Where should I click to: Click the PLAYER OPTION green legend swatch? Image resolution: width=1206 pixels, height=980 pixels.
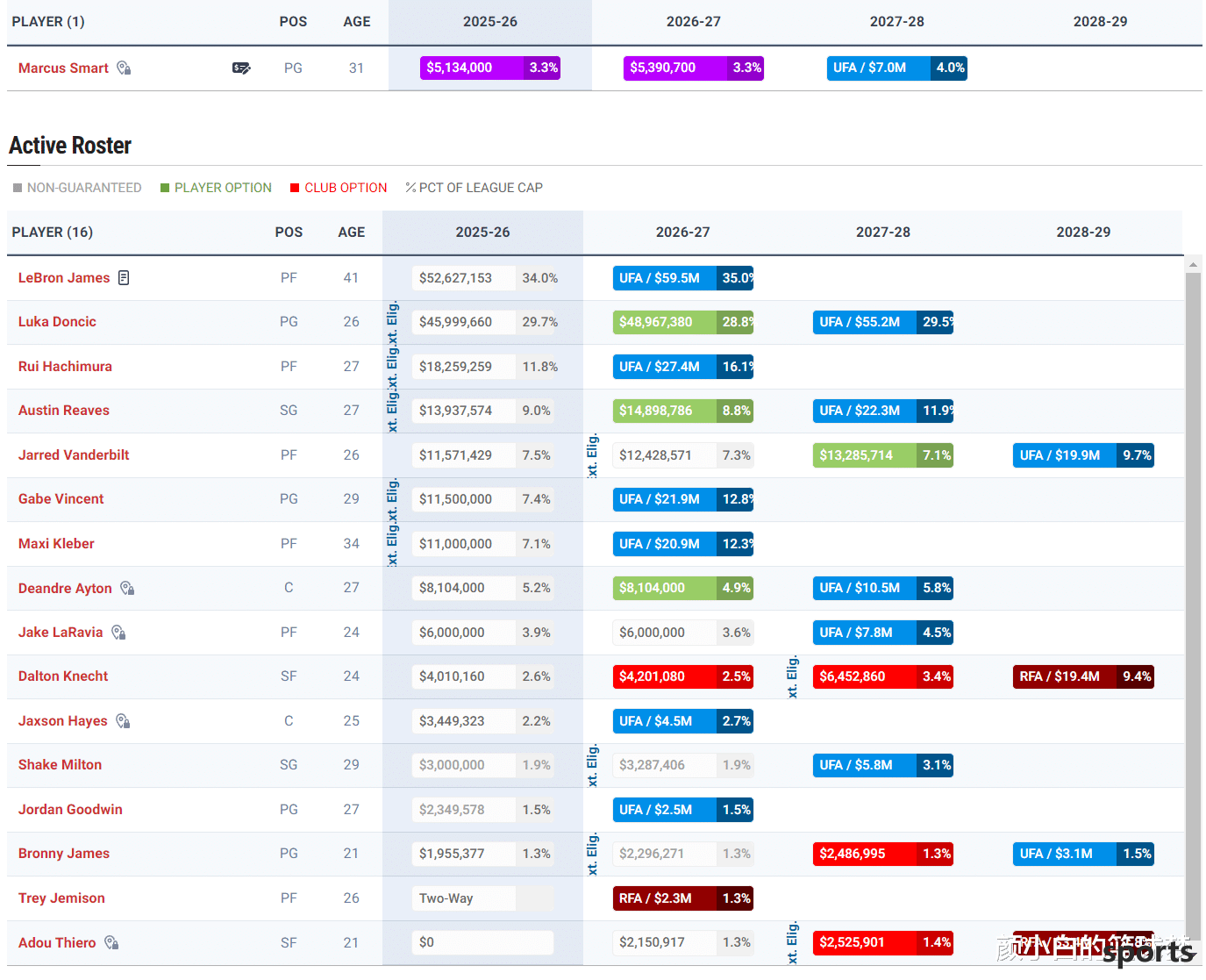click(x=165, y=188)
